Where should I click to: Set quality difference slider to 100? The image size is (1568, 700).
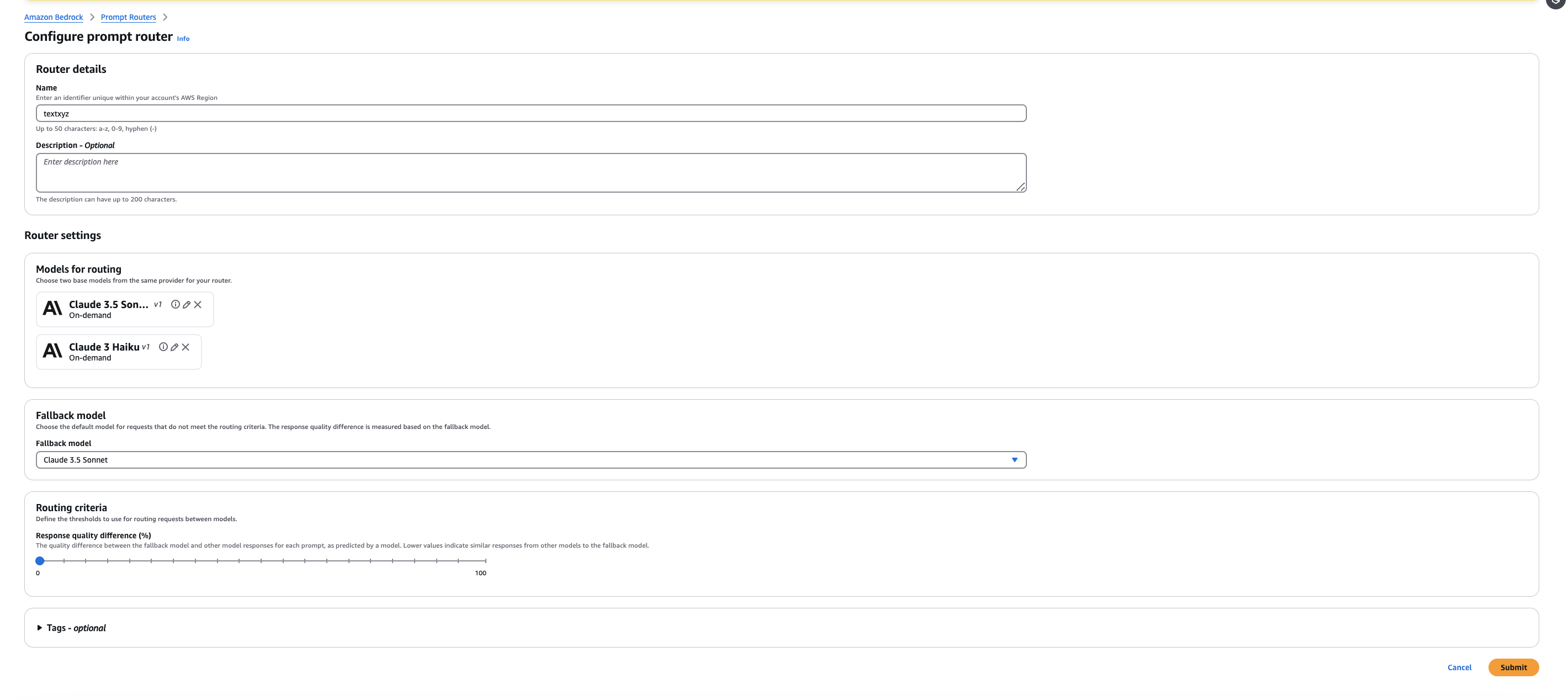(x=485, y=561)
